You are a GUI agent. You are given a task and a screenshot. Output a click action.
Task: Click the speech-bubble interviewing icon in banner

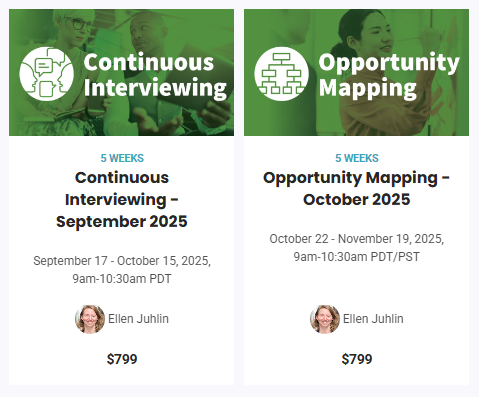(x=46, y=74)
